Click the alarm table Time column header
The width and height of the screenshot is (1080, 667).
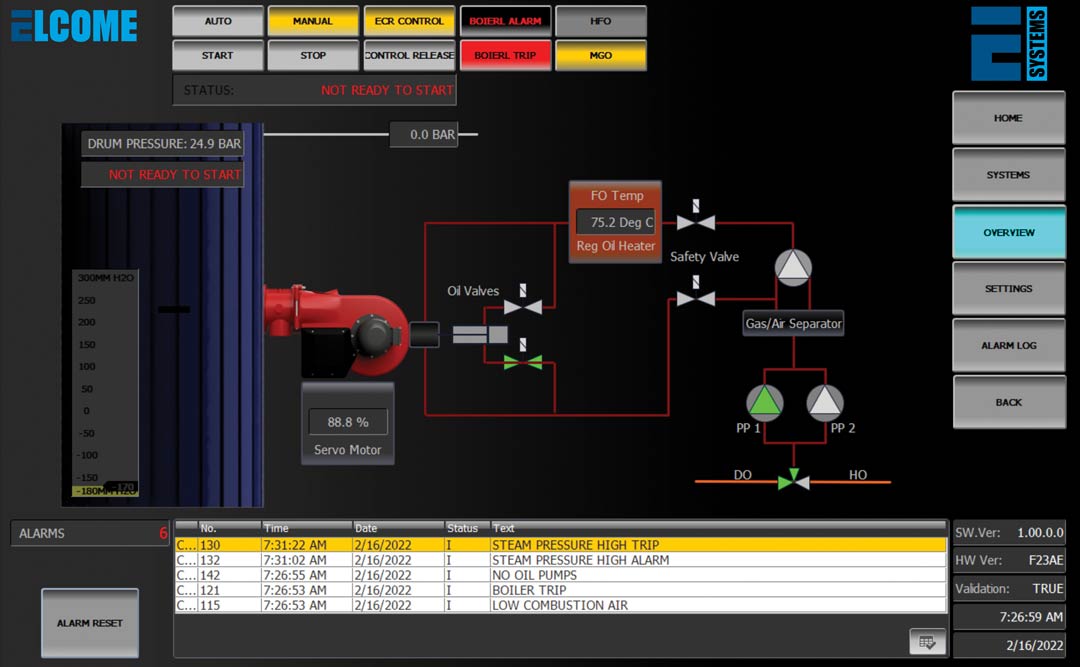pos(307,529)
